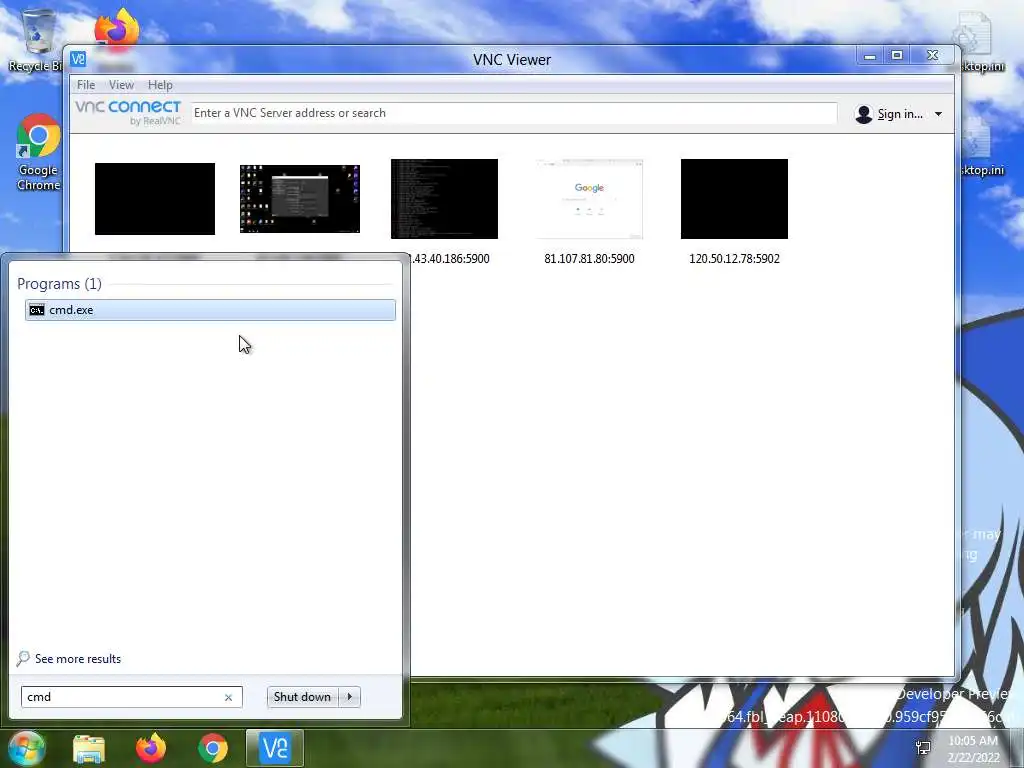
Task: Open the 120.50.12.78:5902 connection thumbnail
Action: click(734, 199)
